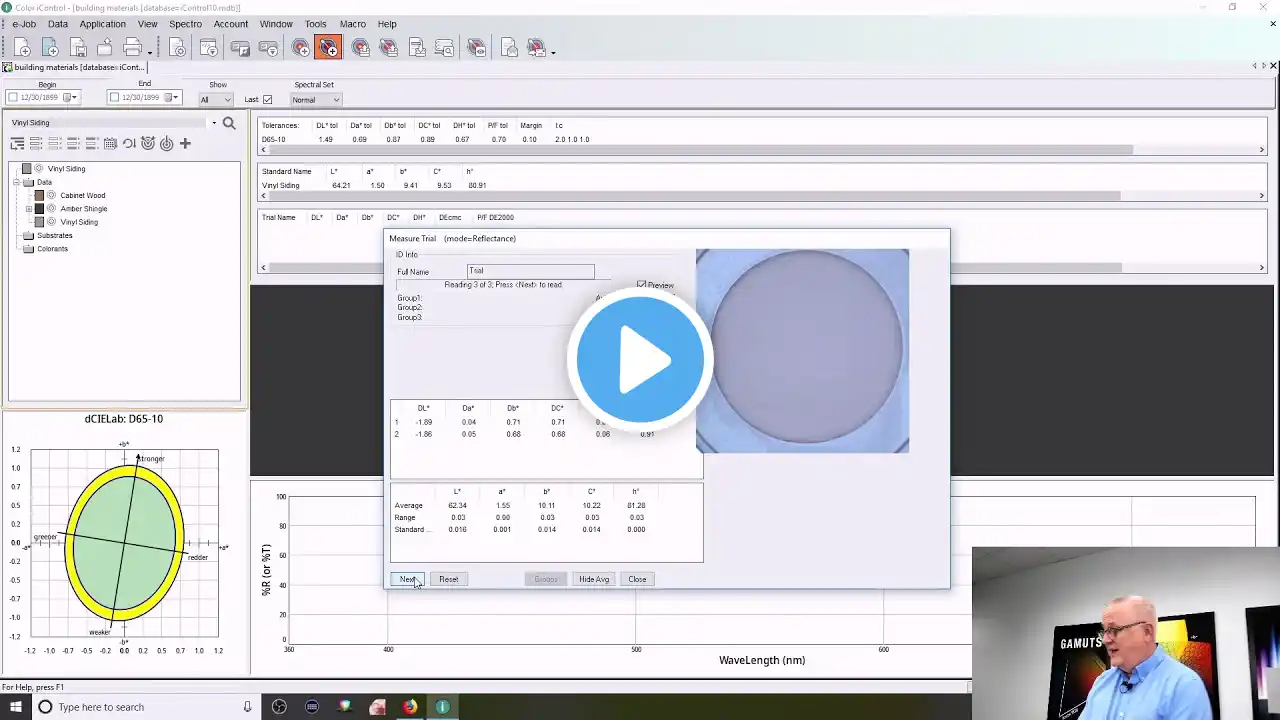Click the Hide Avg button
The width and height of the screenshot is (1280, 720).
594,579
